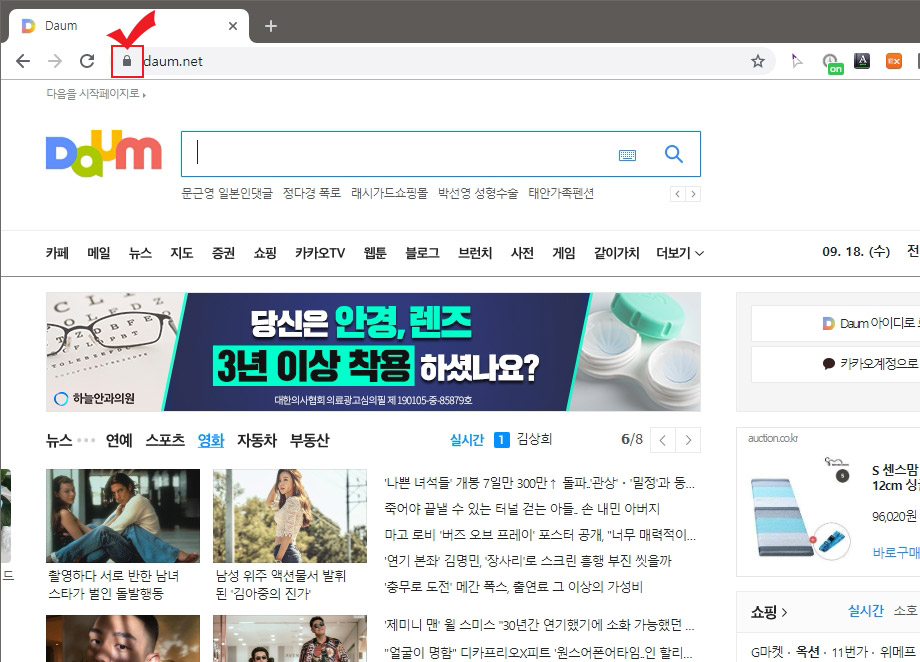Switch to the 스포츠 news tab

click(x=165, y=440)
